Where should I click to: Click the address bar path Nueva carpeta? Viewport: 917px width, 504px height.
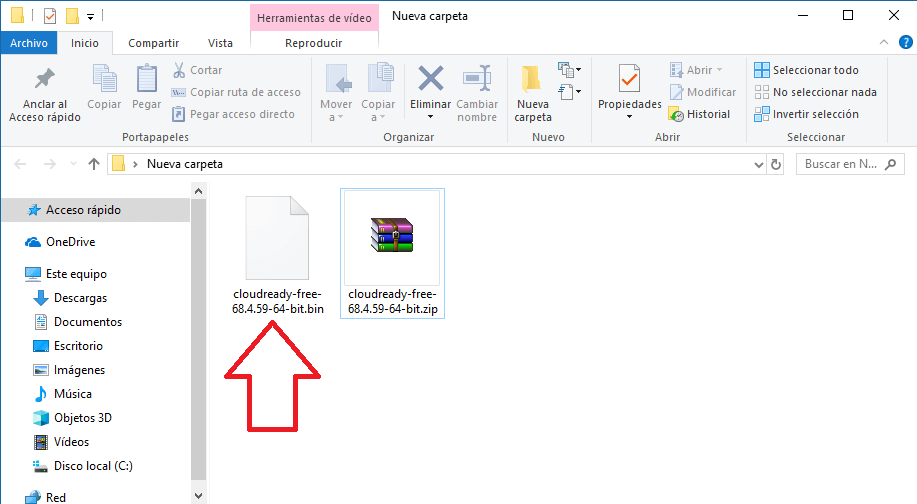pos(185,164)
